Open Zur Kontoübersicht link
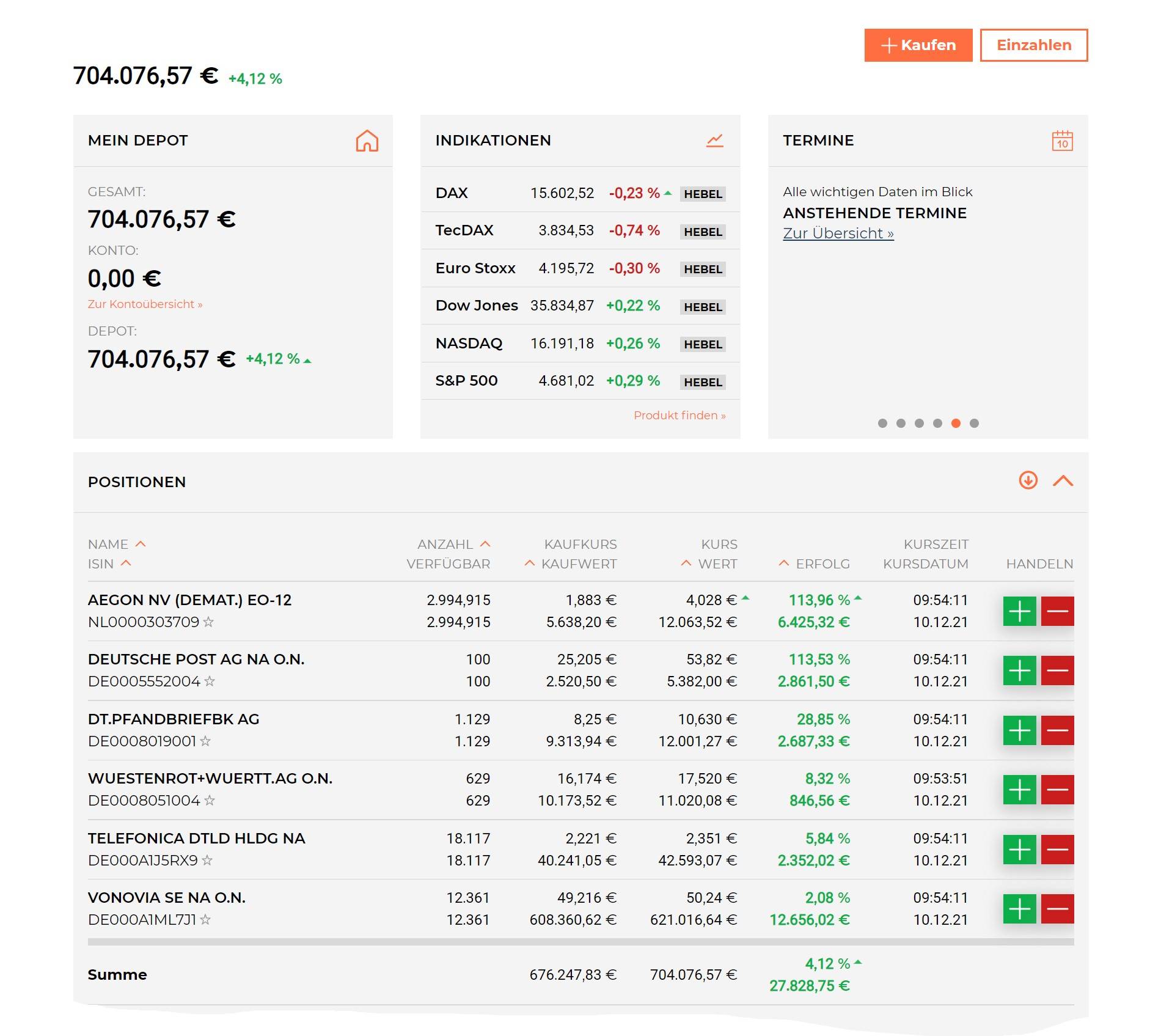 click(x=145, y=304)
